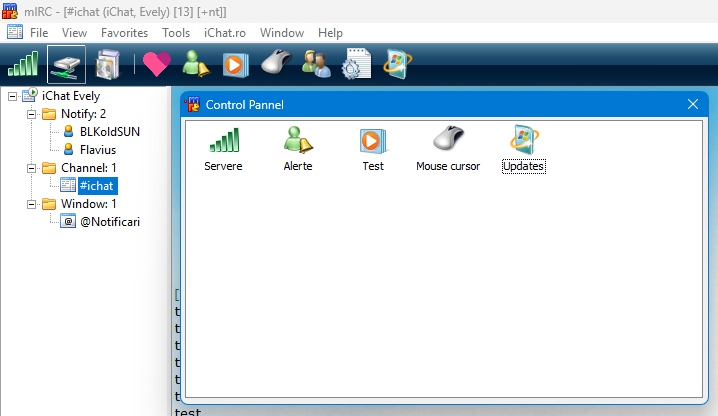The image size is (718, 416).
Task: Open the Favorites menu
Action: (x=124, y=33)
